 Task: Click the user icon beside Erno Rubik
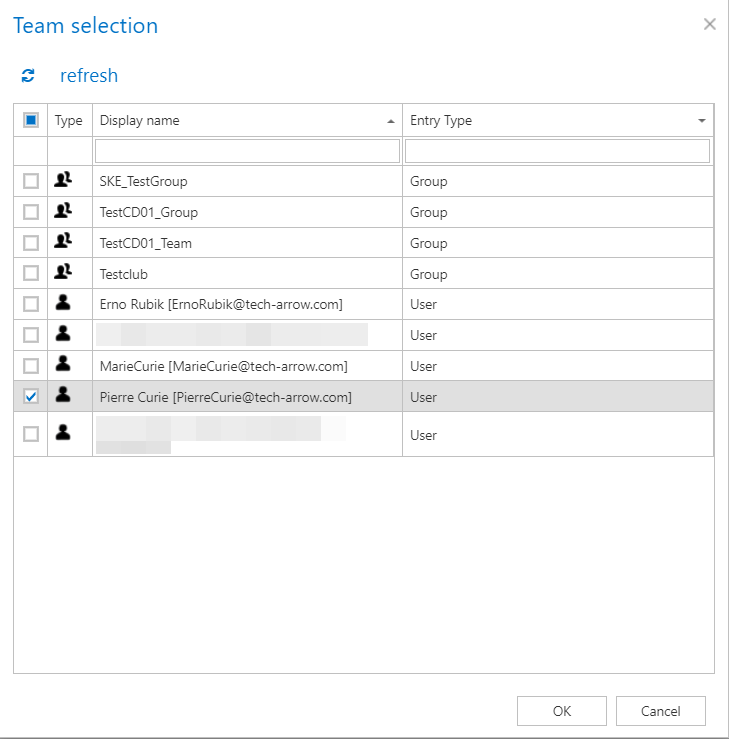(63, 304)
